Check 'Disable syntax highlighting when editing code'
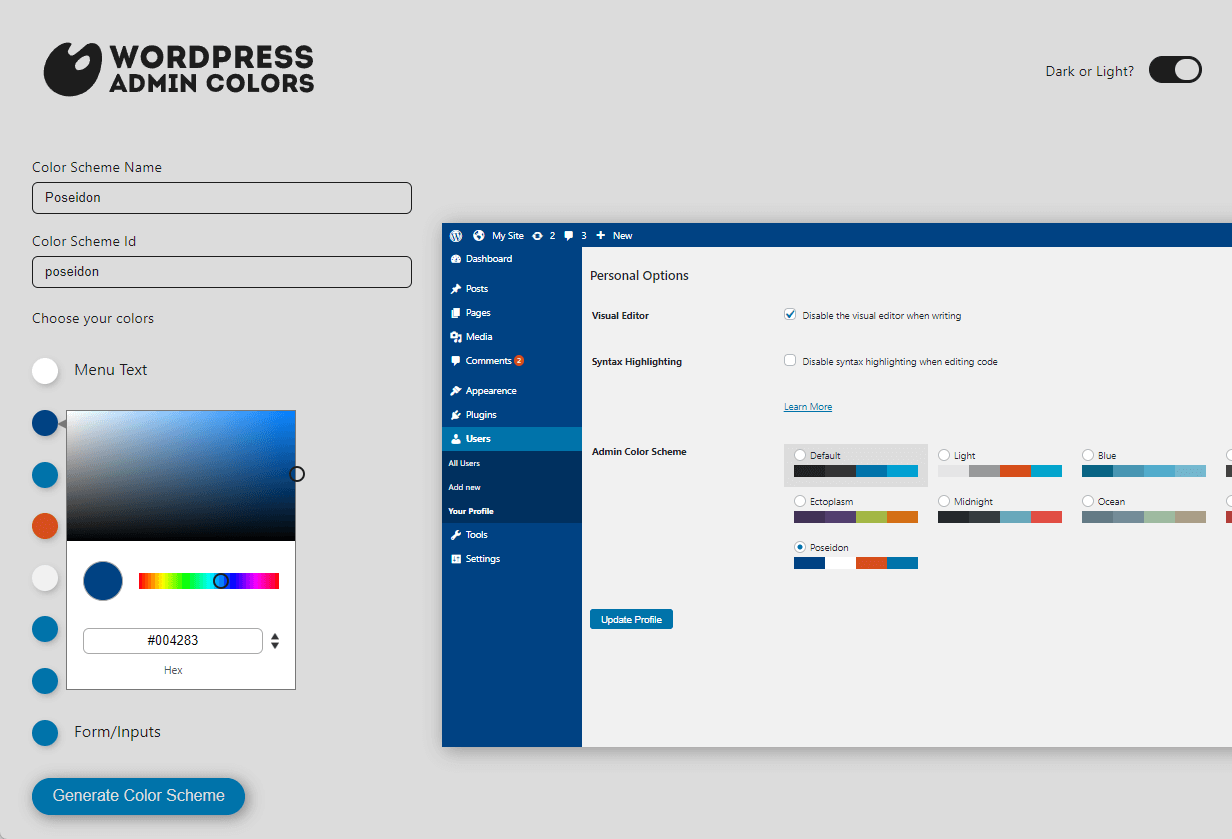The image size is (1232, 839). pyautogui.click(x=789, y=361)
